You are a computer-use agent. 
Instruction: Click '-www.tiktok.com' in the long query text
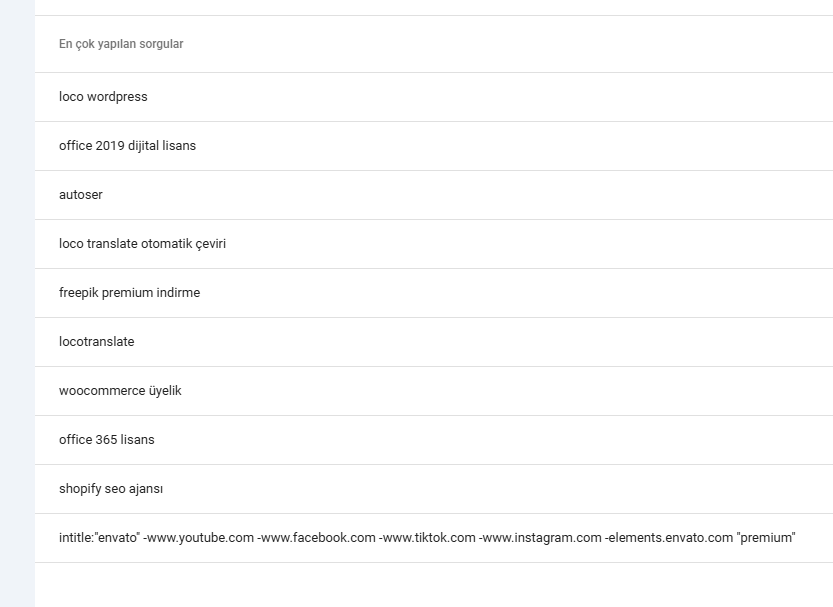[427, 538]
